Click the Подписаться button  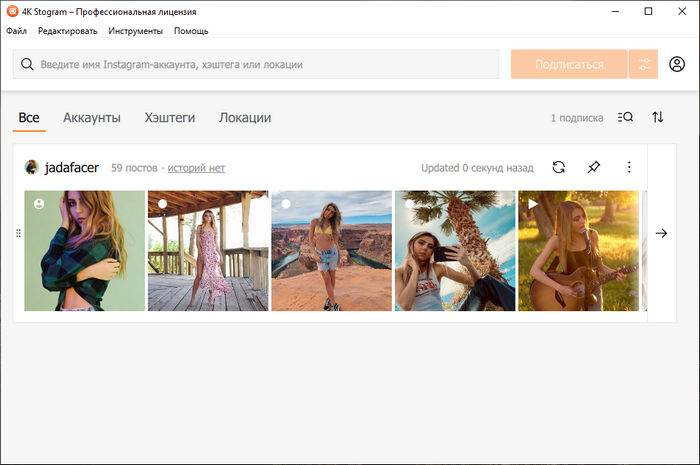[x=569, y=64]
